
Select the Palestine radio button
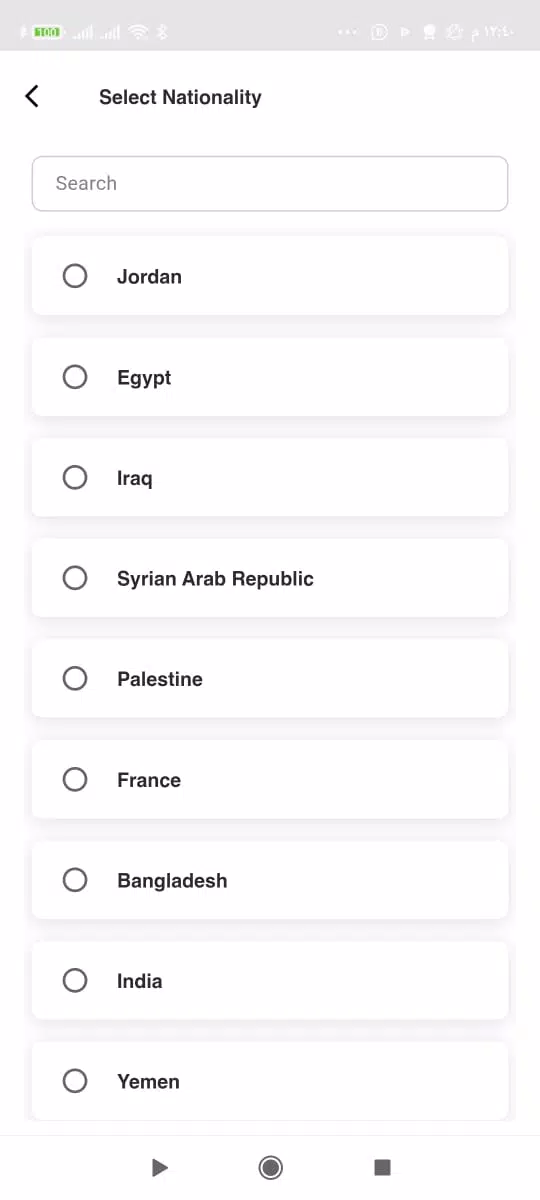point(75,679)
